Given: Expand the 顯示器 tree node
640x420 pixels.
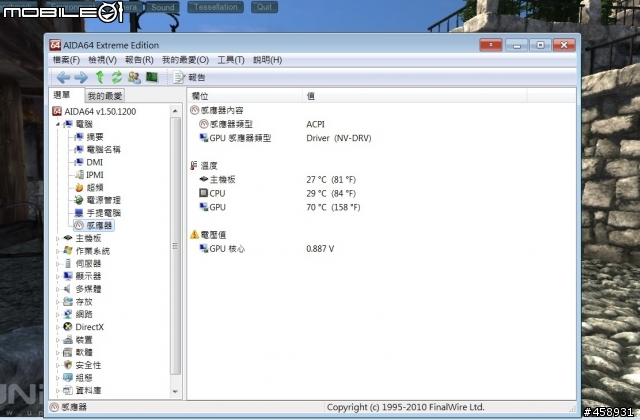Looking at the screenshot, I should tap(58, 276).
